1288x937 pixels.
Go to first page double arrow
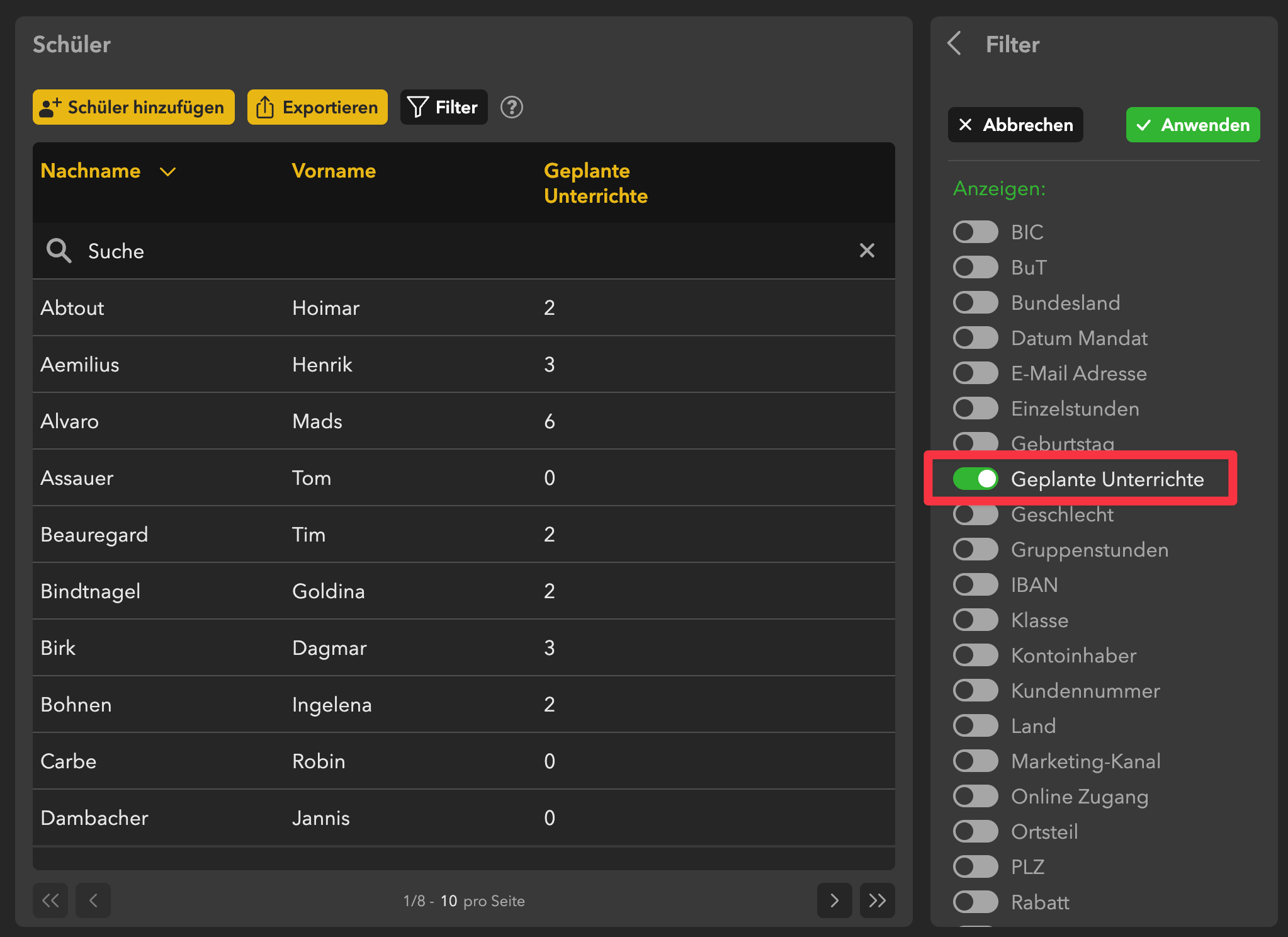tap(50, 900)
